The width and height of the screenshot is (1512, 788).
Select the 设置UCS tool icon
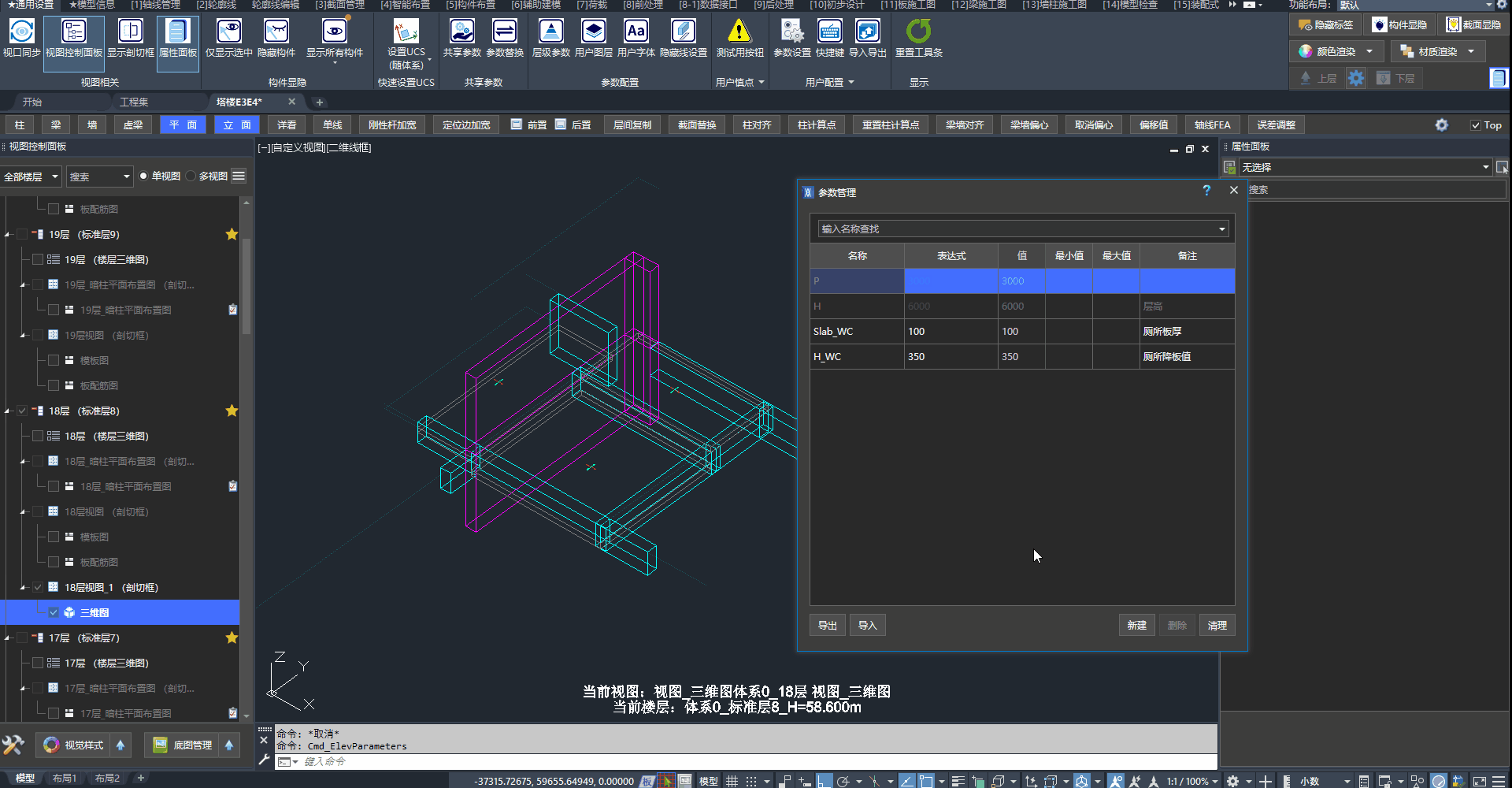[406, 32]
